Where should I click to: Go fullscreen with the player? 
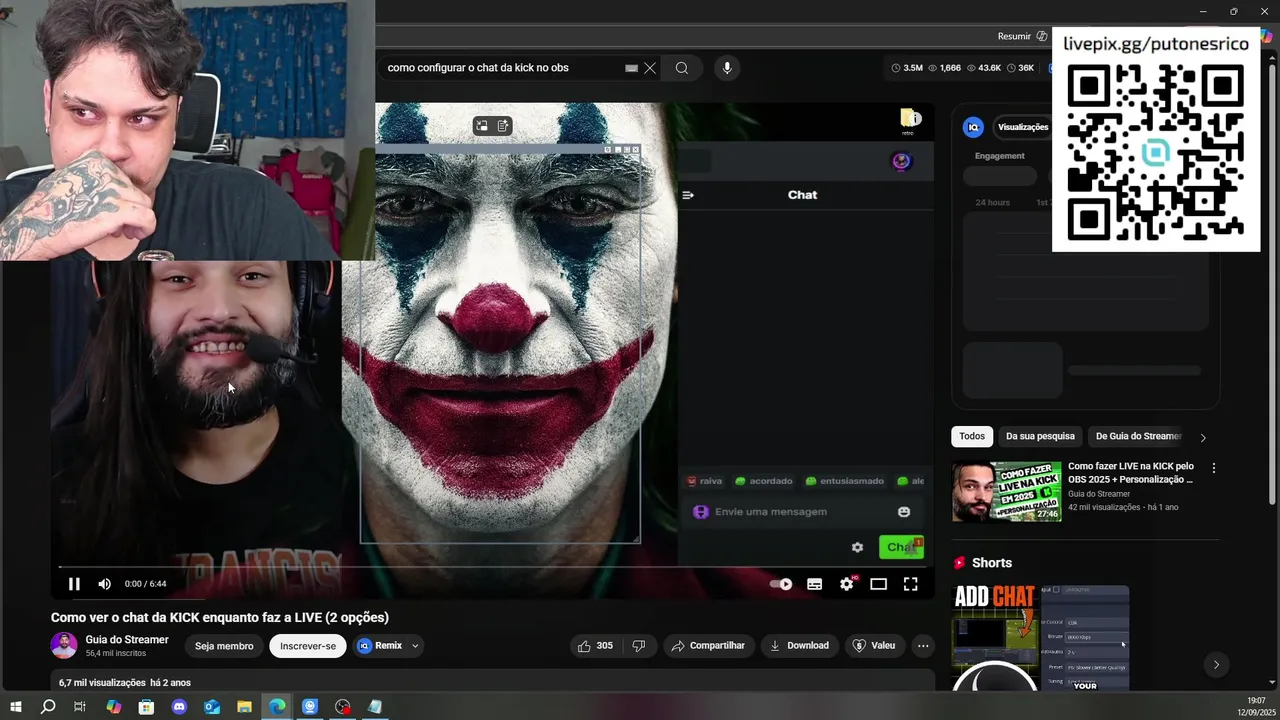[x=910, y=584]
